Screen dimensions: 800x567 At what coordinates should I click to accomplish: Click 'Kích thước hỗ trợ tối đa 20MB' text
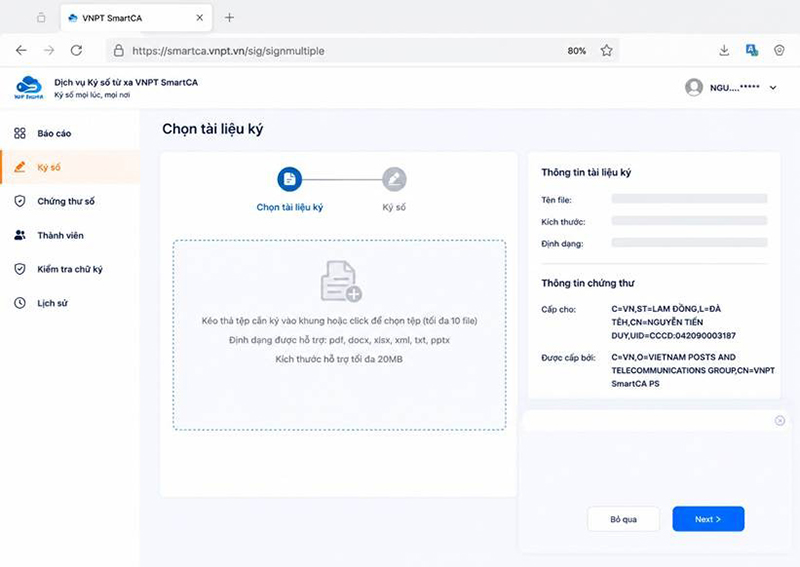(339, 359)
